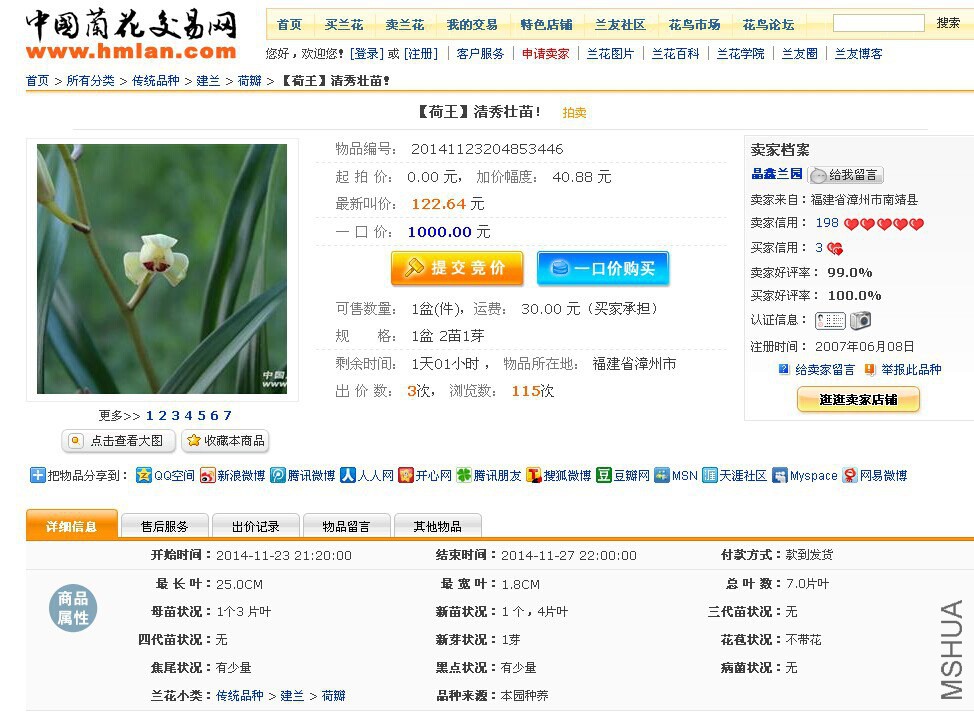This screenshot has height=715, width=974.
Task: Share item via 豆瓣网 icon
Action: (x=604, y=475)
